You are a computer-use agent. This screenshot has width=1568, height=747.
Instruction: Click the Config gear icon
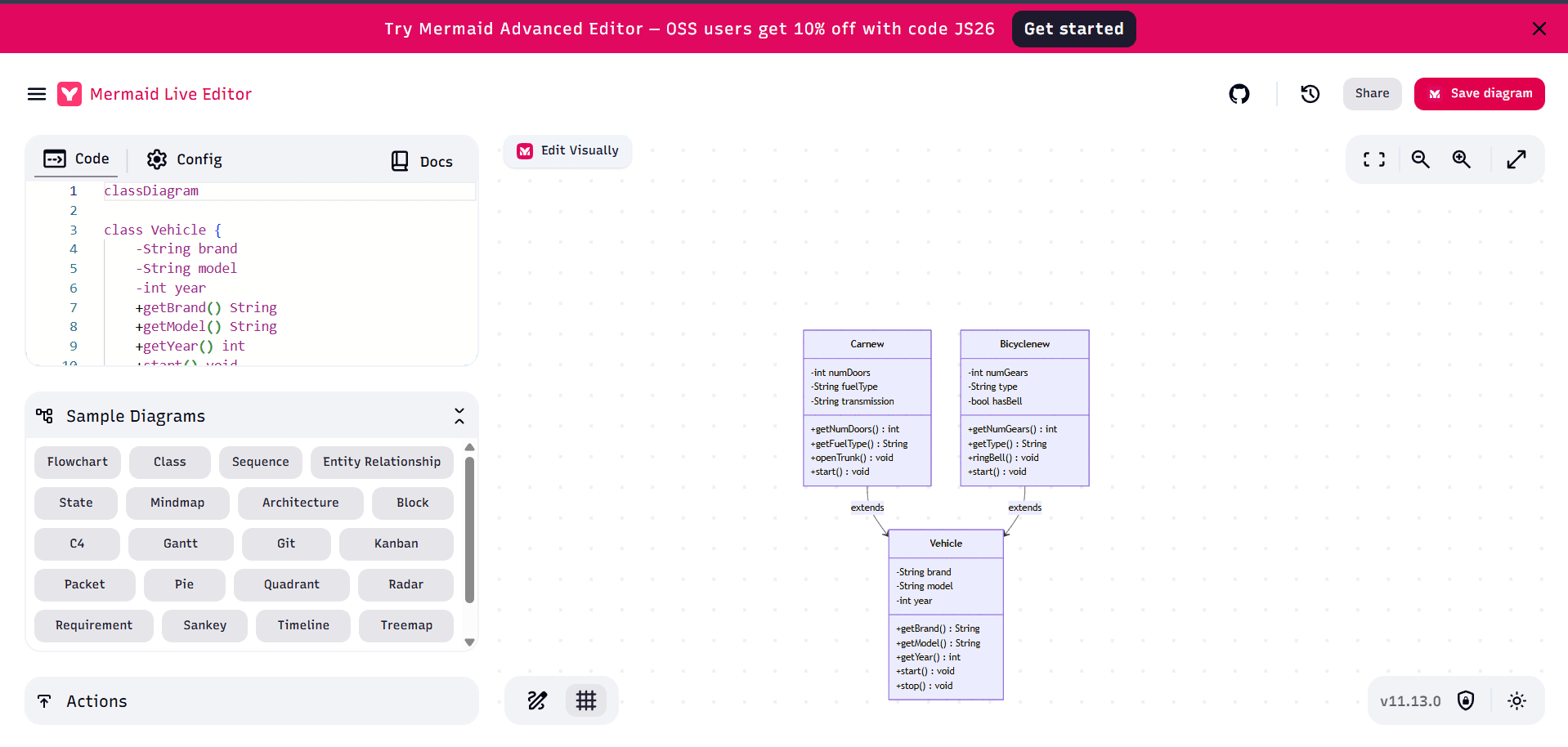[157, 159]
